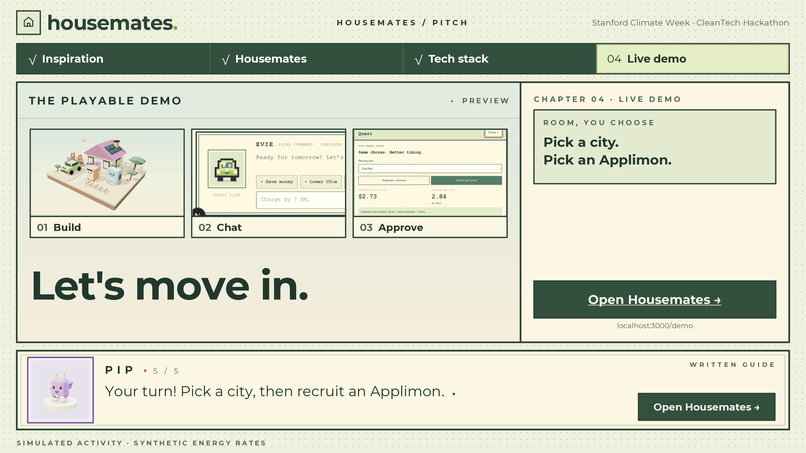Click Open Housemates button in Pip guide
The height and width of the screenshot is (453, 806).
click(706, 407)
